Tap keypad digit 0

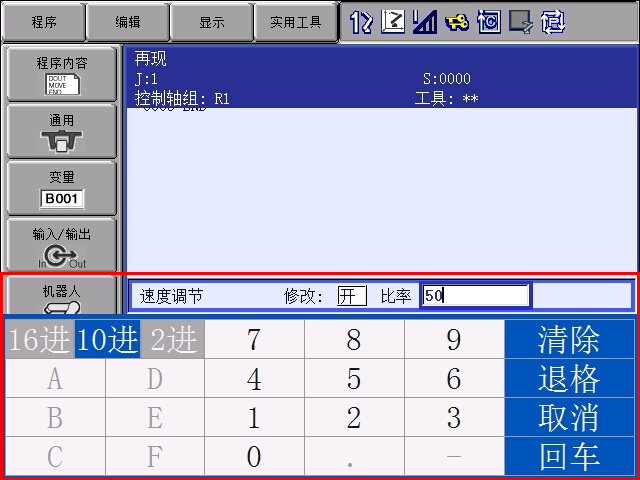pyautogui.click(x=254, y=456)
